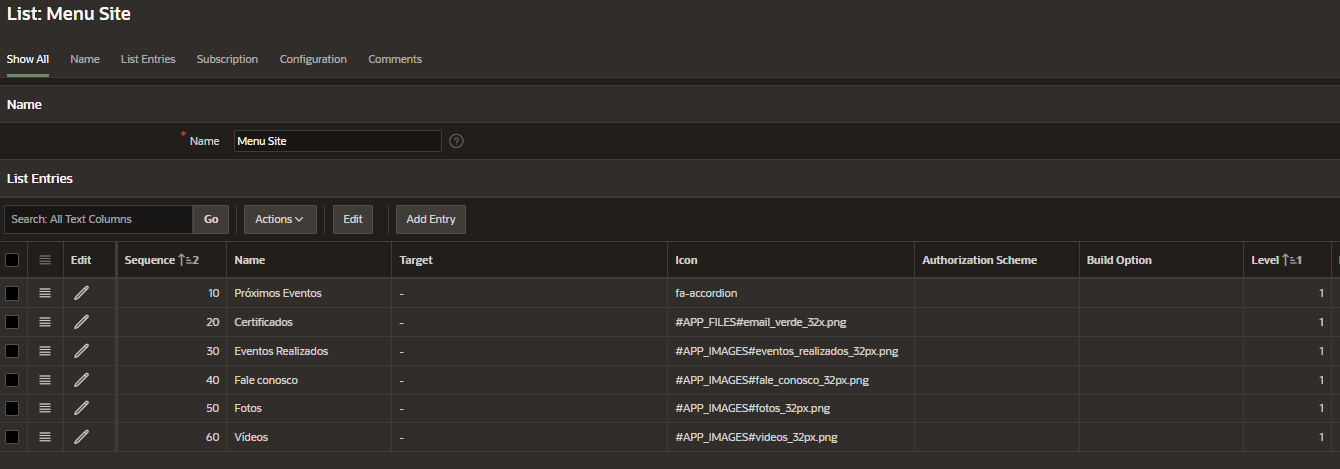
Task: Click pencil icon on Fale conosco row
Action: click(81, 380)
